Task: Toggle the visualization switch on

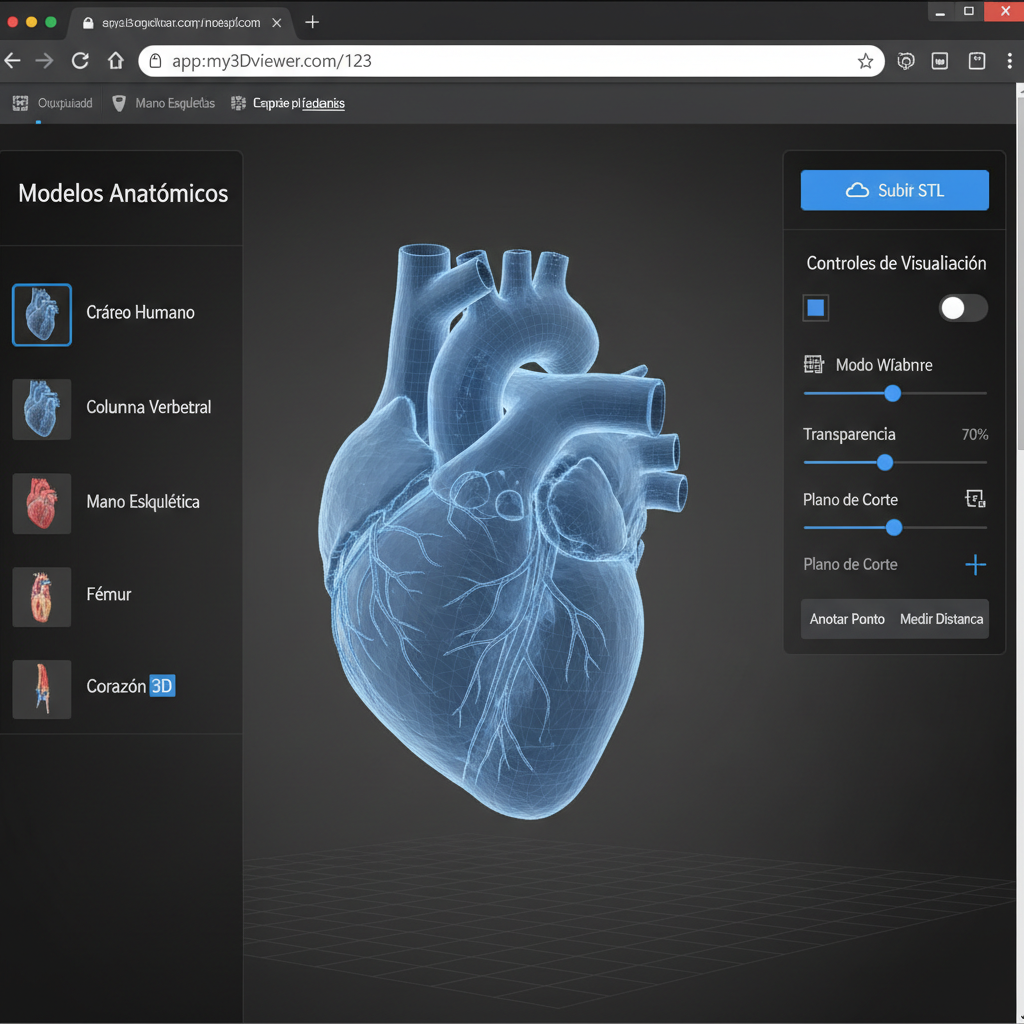Action: pyautogui.click(x=963, y=308)
